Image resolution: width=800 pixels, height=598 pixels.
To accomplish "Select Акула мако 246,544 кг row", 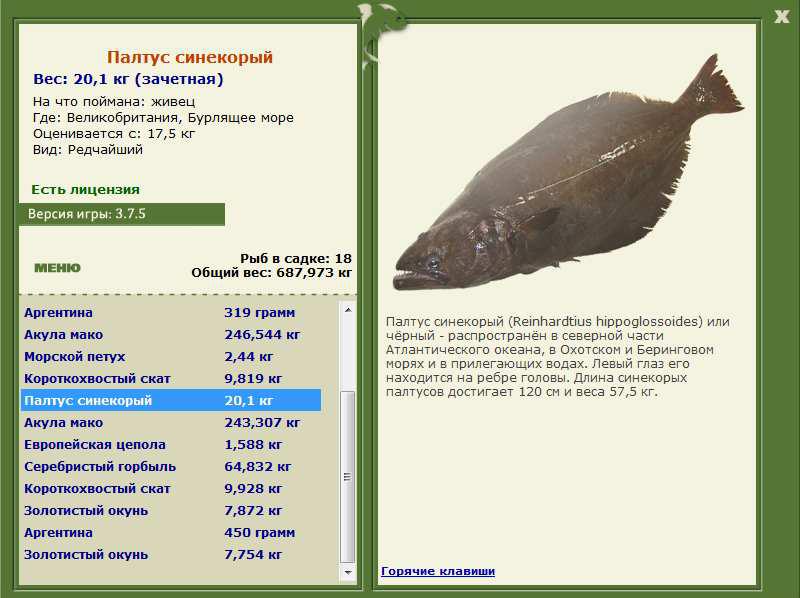I will 171,335.
